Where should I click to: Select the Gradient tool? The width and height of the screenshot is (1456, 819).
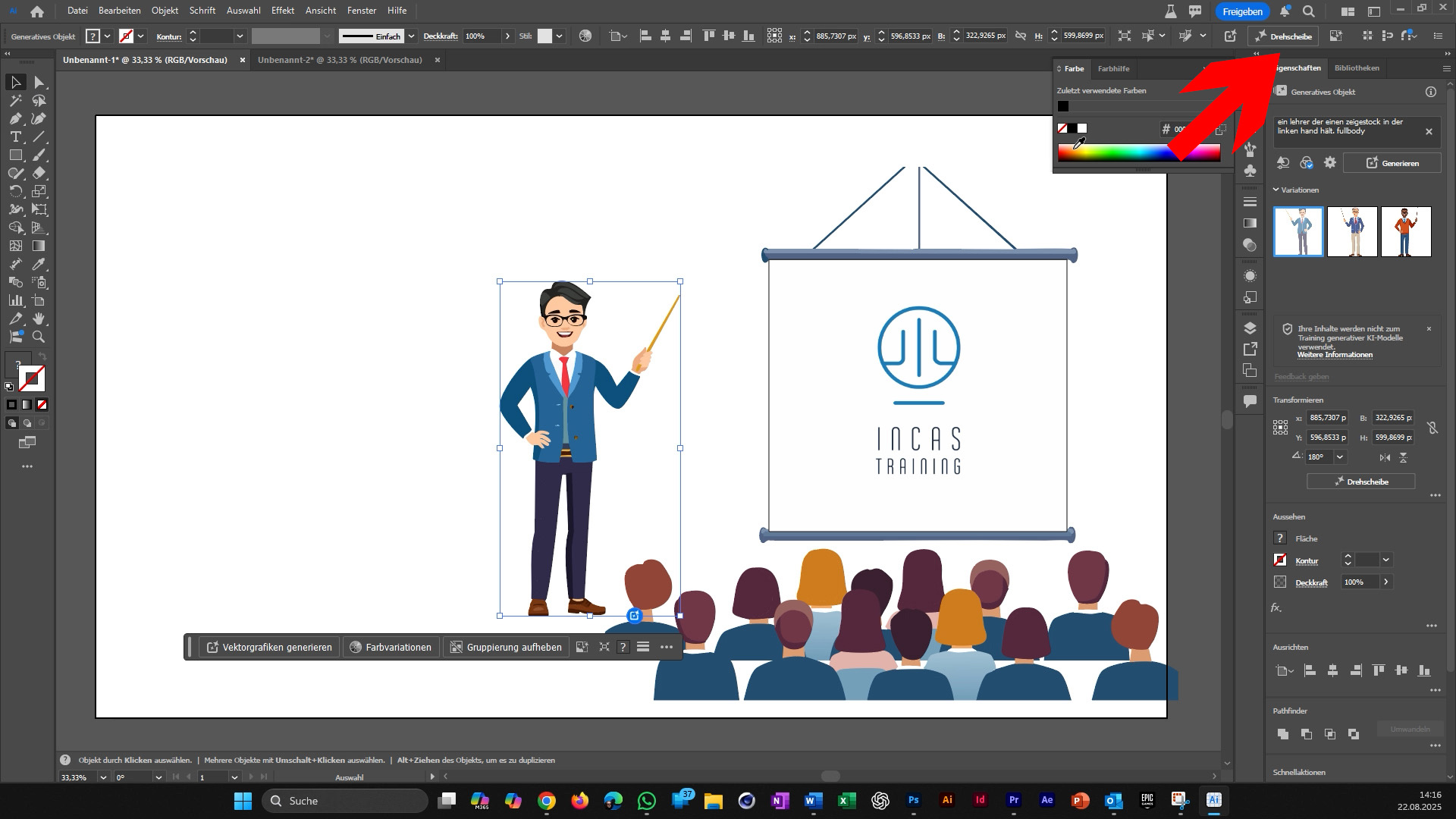[x=39, y=246]
